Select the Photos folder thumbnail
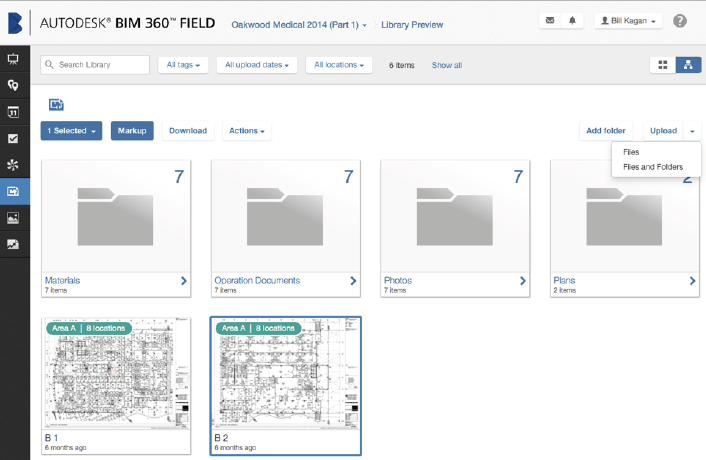Screen dimensions: 706x460 pyautogui.click(x=455, y=216)
